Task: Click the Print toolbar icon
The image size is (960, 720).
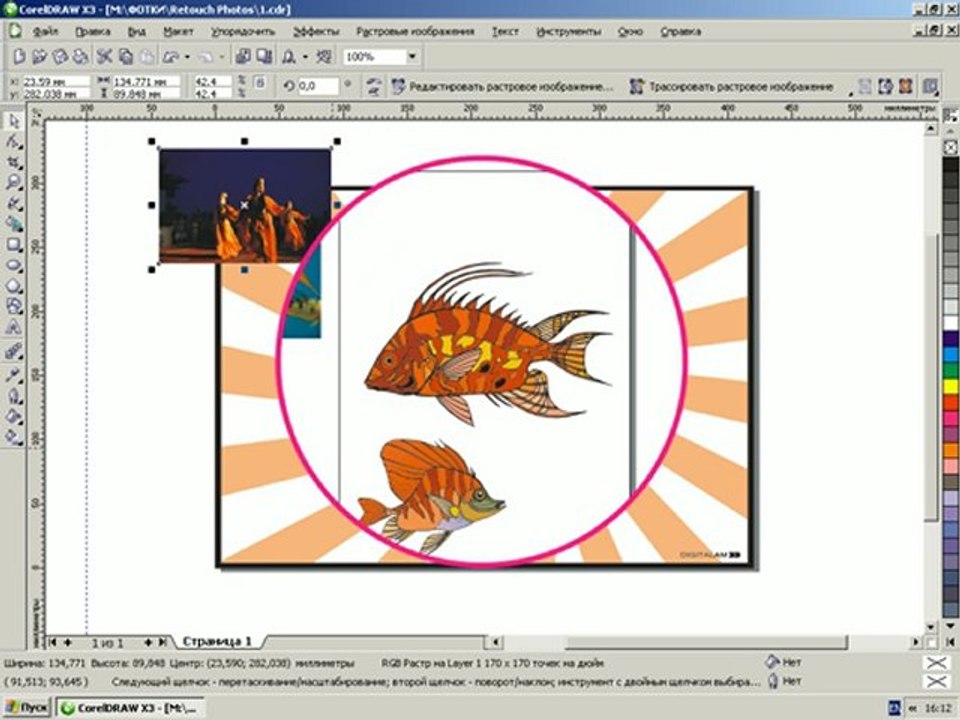Action: [x=80, y=57]
